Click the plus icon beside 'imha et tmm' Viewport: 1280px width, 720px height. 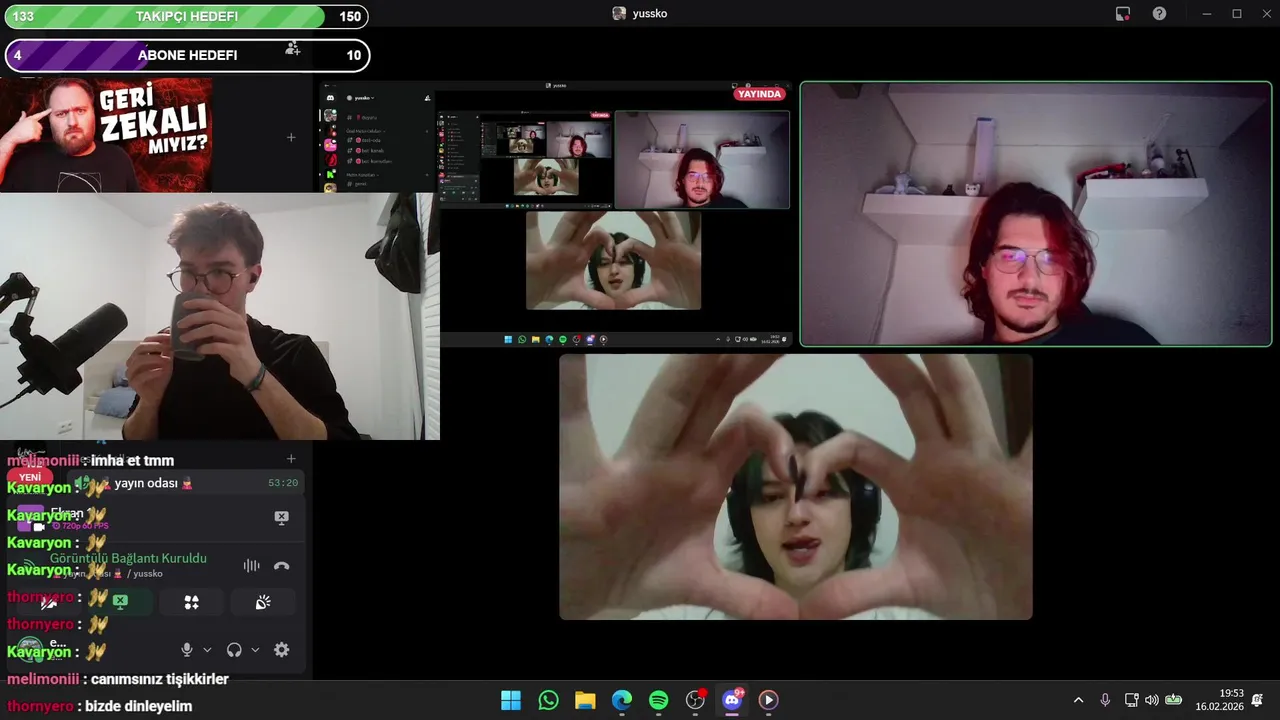pos(291,459)
